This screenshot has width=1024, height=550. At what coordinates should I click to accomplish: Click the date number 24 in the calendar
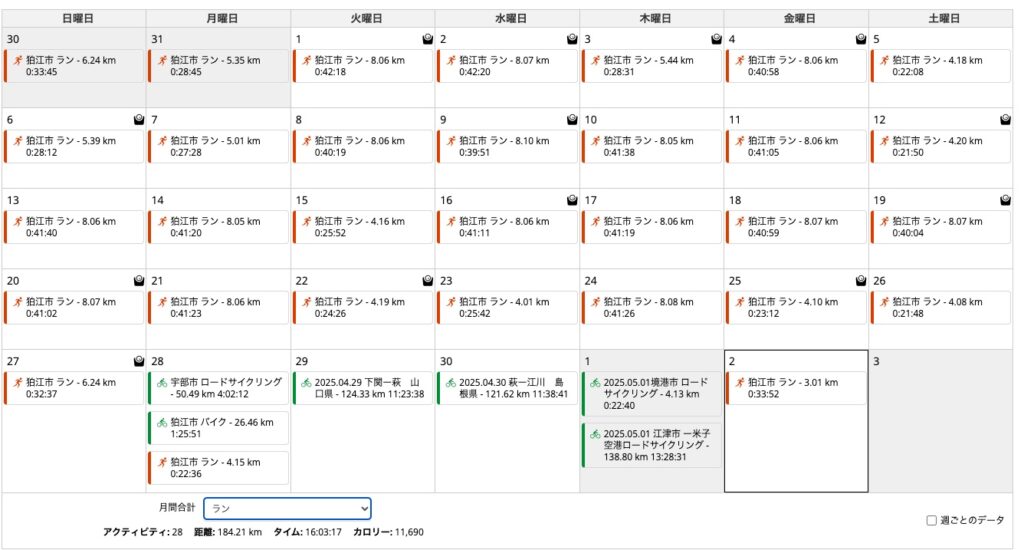point(590,281)
